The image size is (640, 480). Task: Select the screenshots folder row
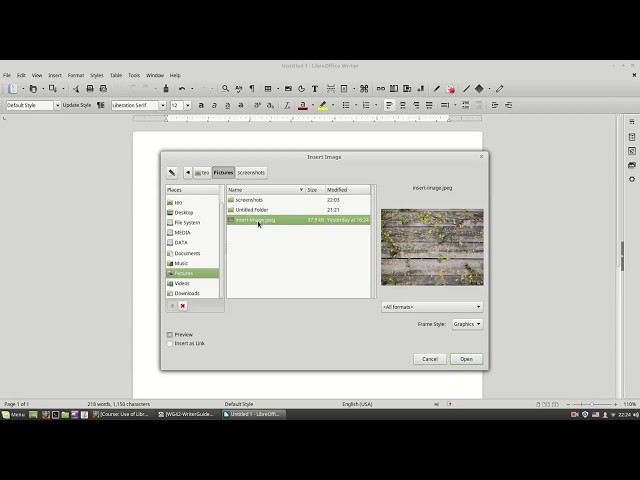click(298, 200)
